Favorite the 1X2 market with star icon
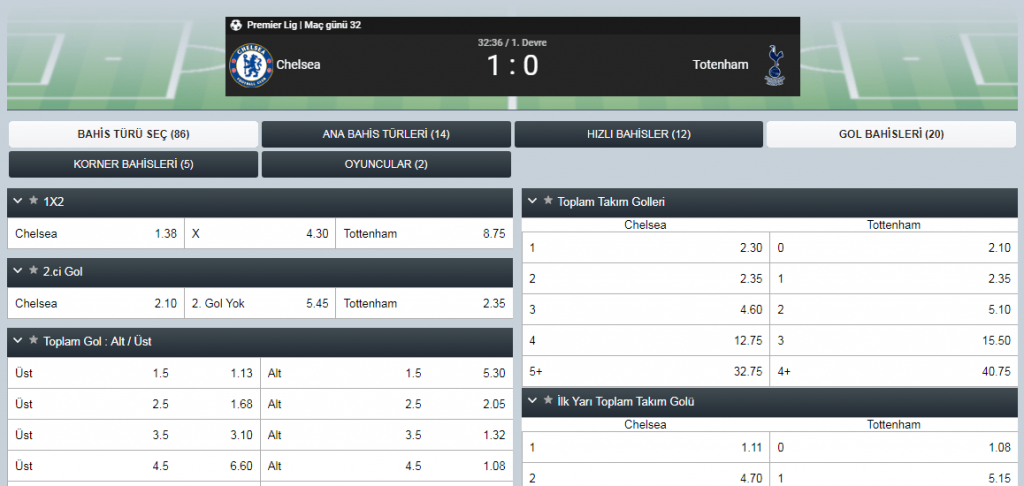 point(34,201)
